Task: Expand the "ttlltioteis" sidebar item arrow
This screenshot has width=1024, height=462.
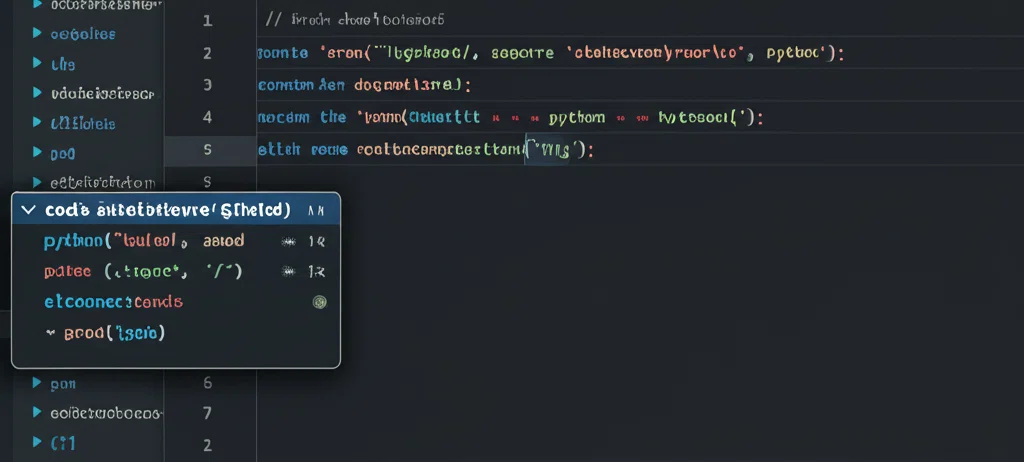Action: [x=37, y=123]
